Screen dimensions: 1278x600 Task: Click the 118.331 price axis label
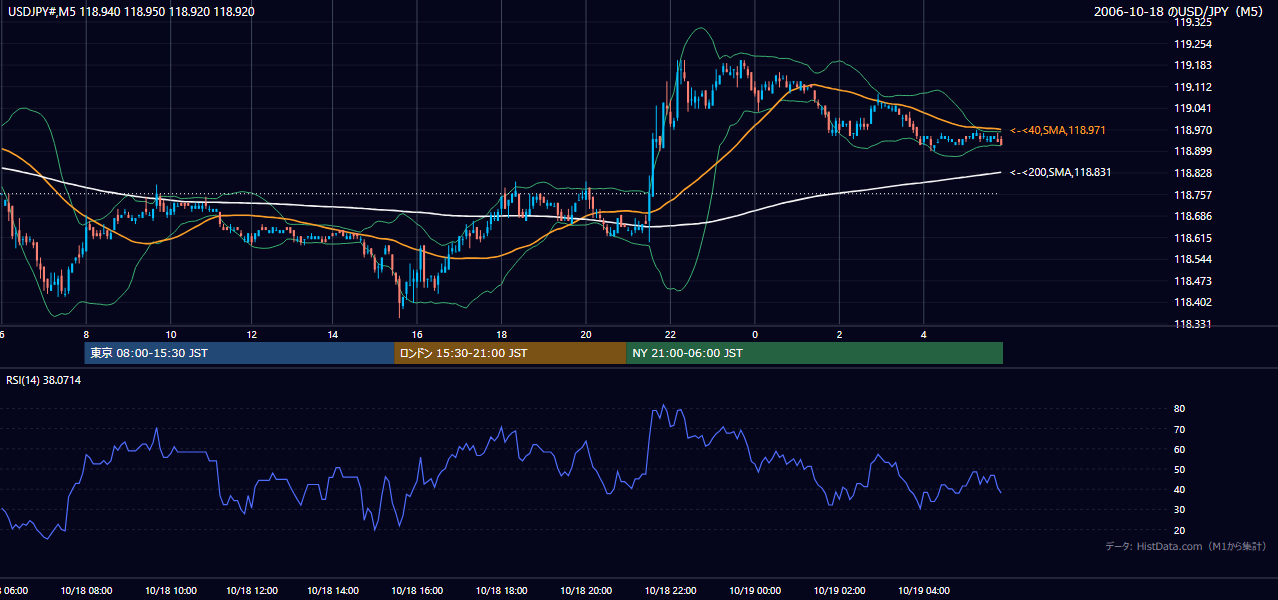pos(1192,324)
